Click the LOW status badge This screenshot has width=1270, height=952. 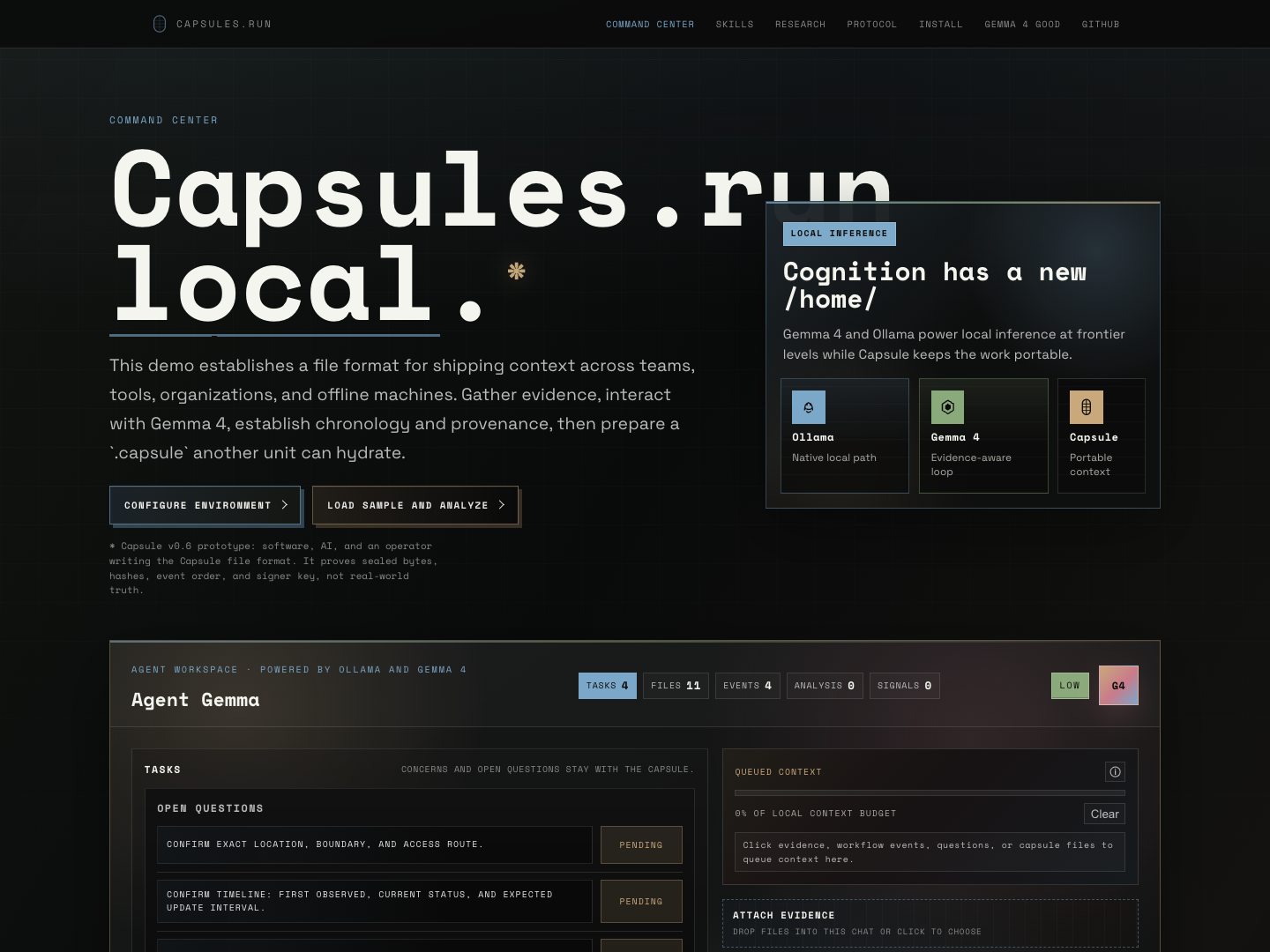coord(1070,686)
